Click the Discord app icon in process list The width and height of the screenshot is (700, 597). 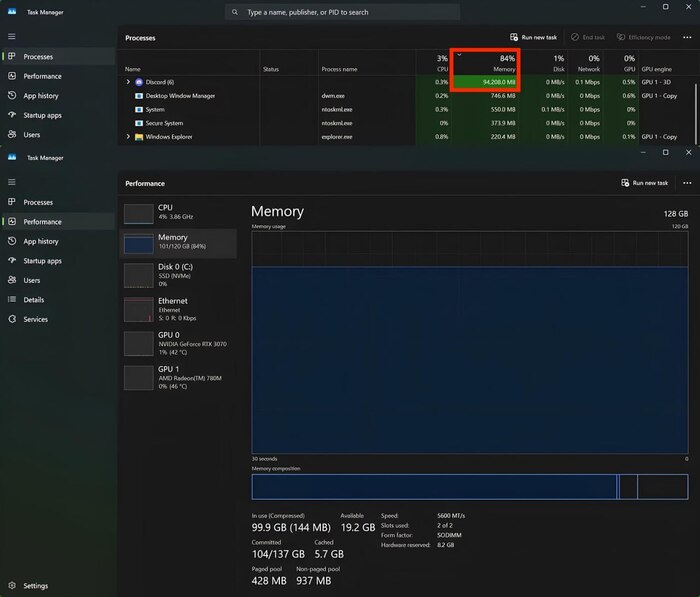point(138,82)
